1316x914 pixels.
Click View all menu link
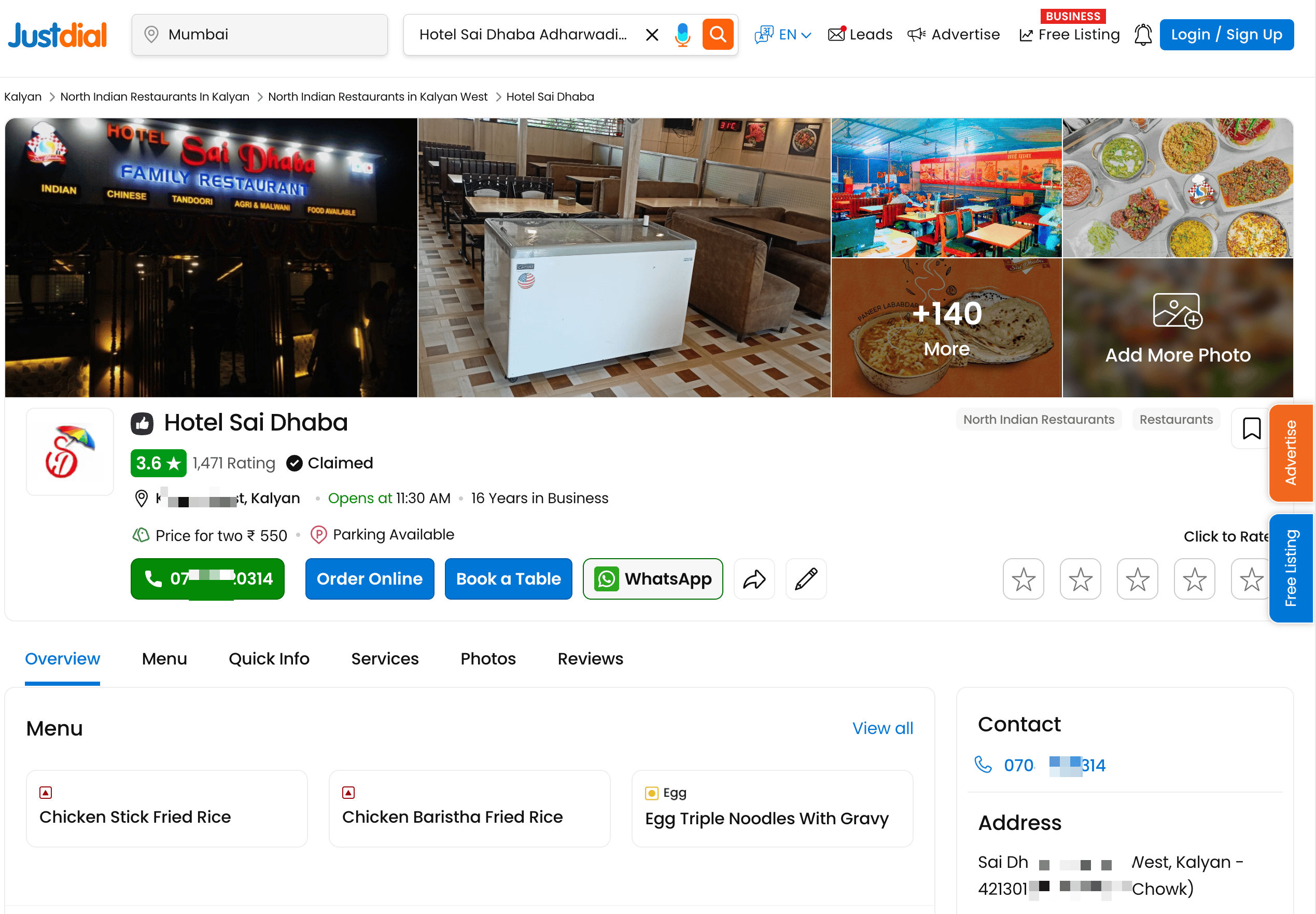tap(882, 728)
